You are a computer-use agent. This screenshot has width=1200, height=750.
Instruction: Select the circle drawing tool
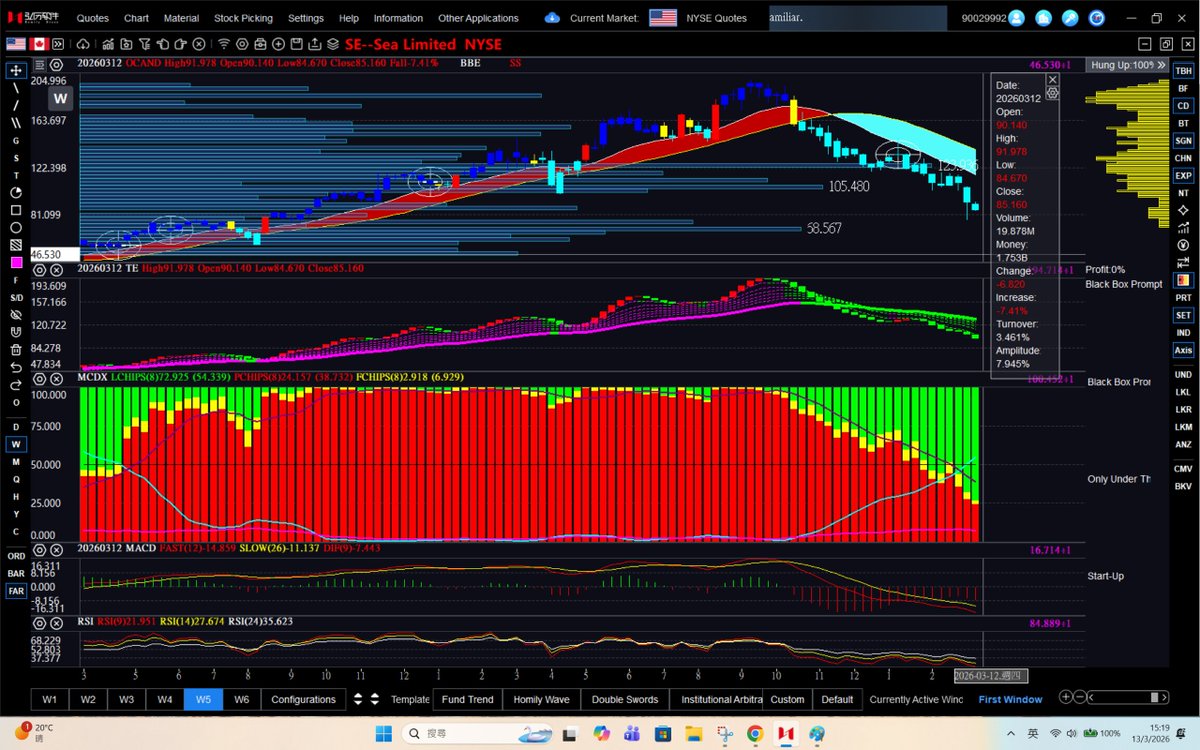click(16, 227)
